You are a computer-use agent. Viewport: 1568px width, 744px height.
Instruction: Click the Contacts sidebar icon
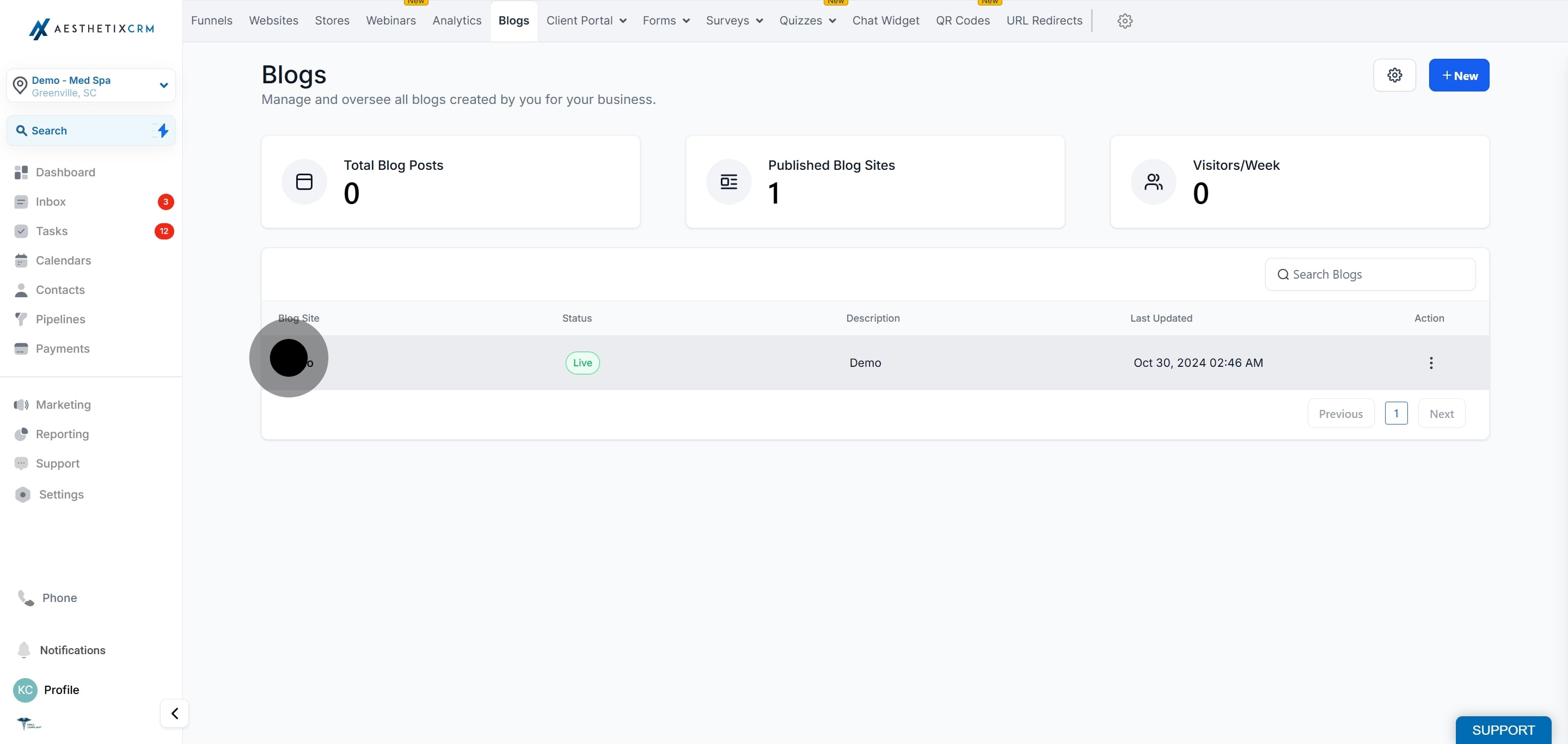(21, 290)
